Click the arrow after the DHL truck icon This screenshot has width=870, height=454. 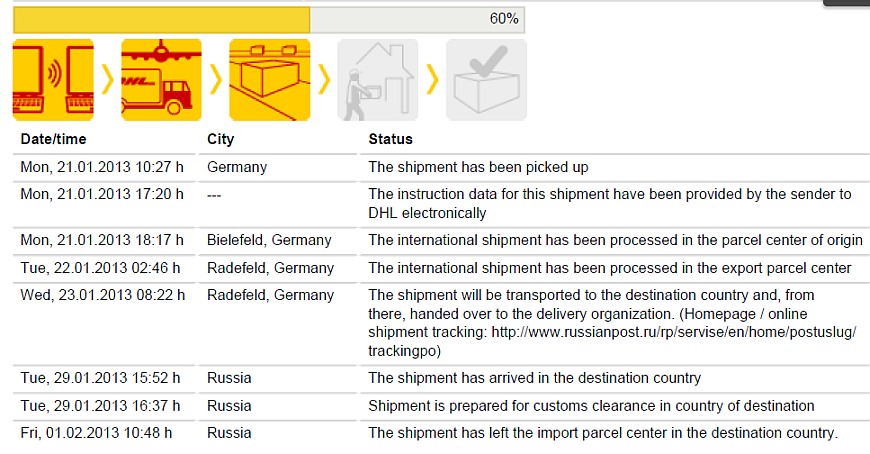click(215, 80)
